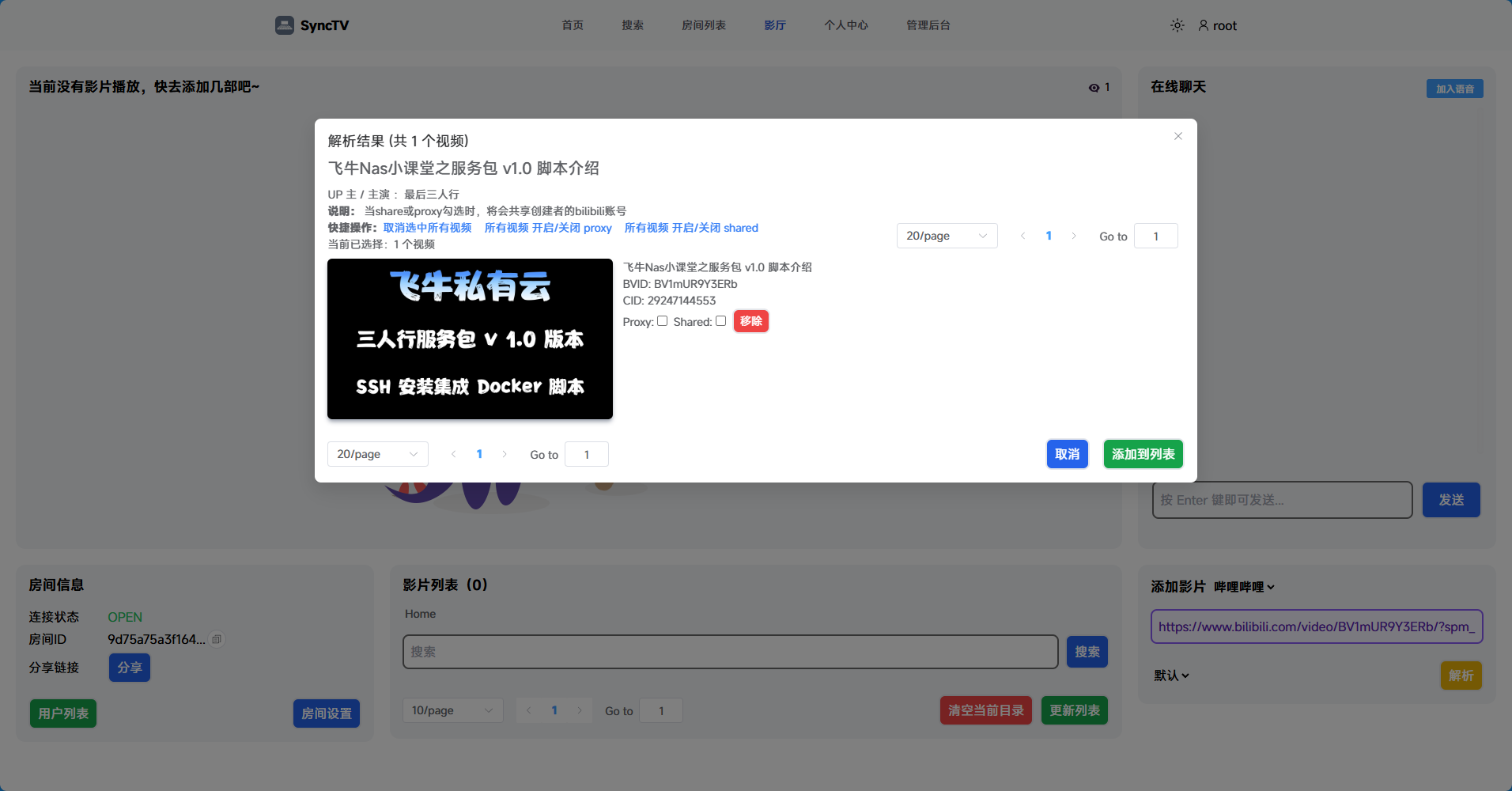Open the bottom 20/page dropdown in dialog
The image size is (1512, 791).
(378, 454)
